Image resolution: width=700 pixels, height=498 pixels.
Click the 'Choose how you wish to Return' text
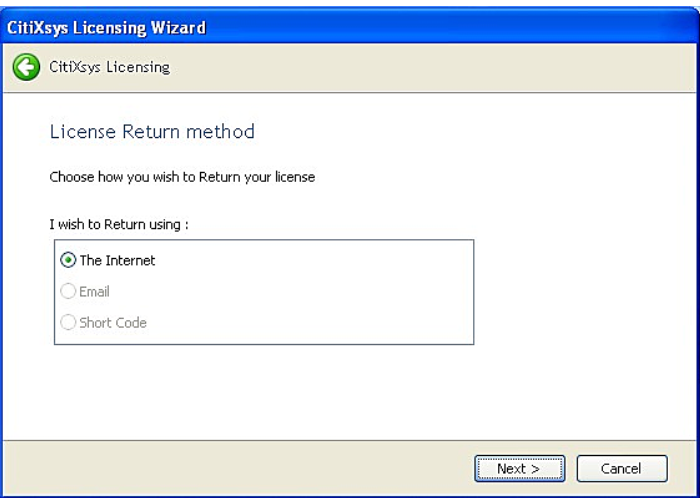point(182,177)
